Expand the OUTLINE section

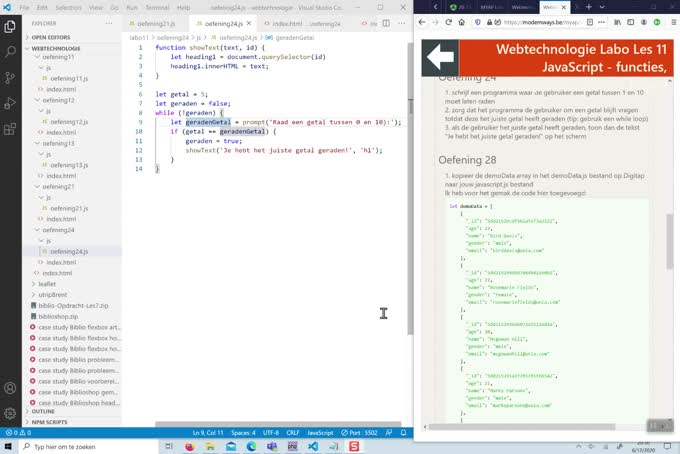43,411
